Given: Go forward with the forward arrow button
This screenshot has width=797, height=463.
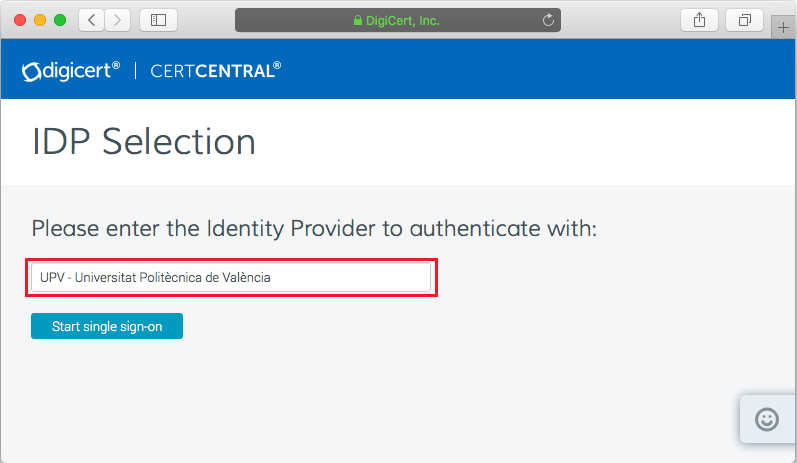Looking at the screenshot, I should point(117,20).
